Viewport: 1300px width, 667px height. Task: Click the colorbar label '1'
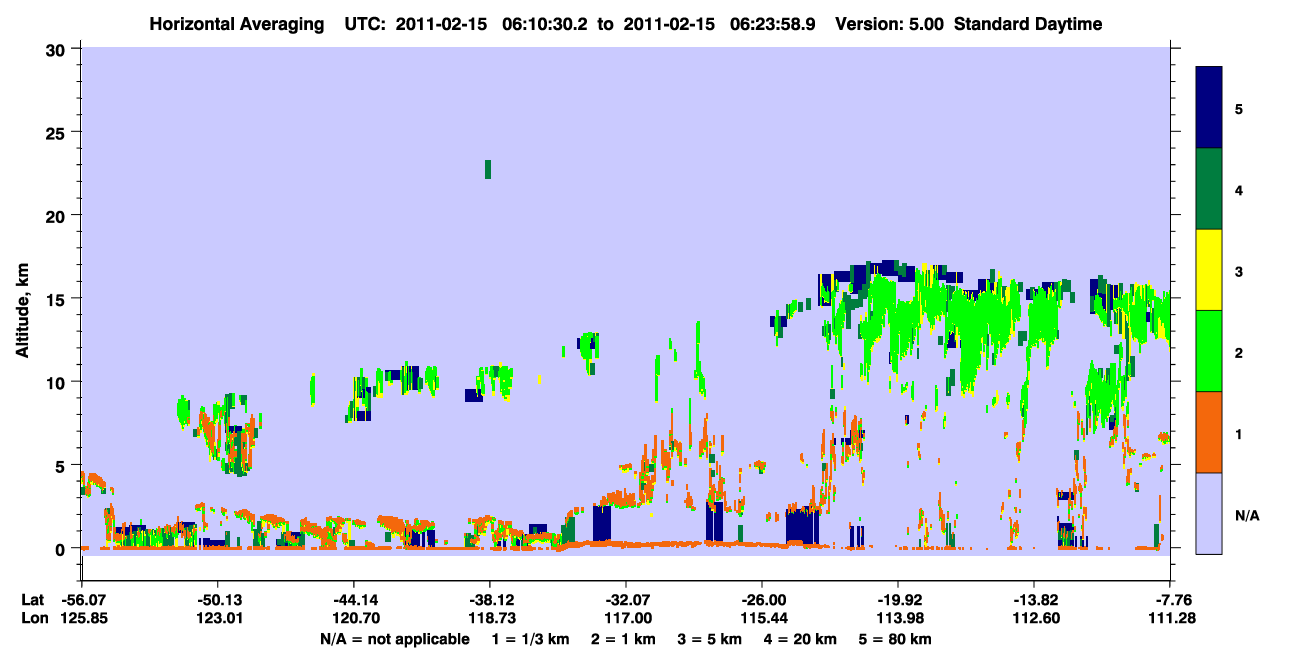click(1239, 433)
